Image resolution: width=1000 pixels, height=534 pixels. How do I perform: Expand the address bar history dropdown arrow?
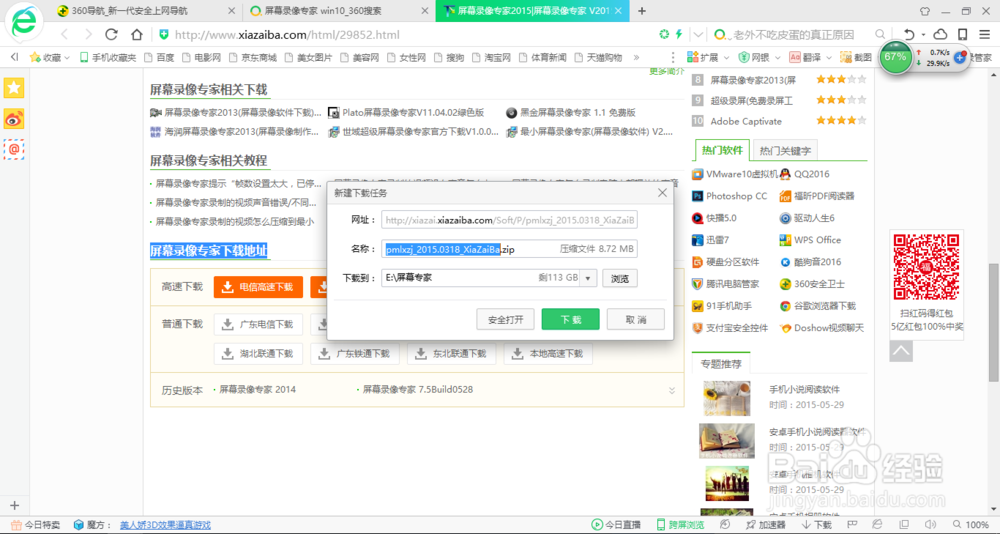699,34
